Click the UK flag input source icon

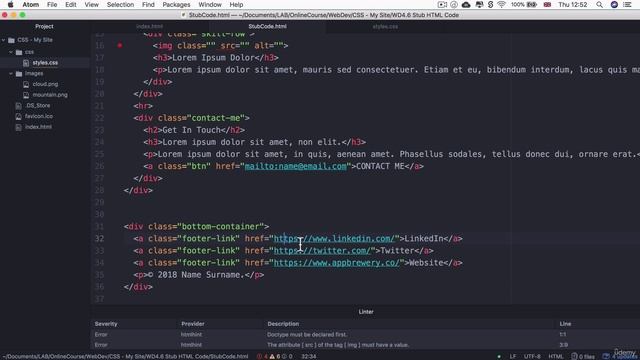point(547,4)
